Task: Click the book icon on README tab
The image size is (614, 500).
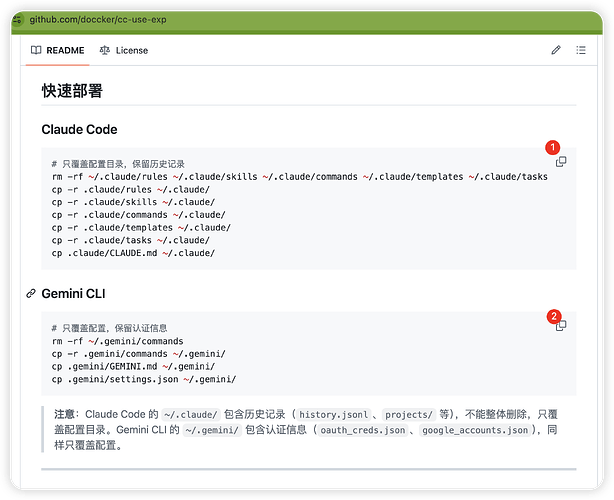Action: point(36,50)
